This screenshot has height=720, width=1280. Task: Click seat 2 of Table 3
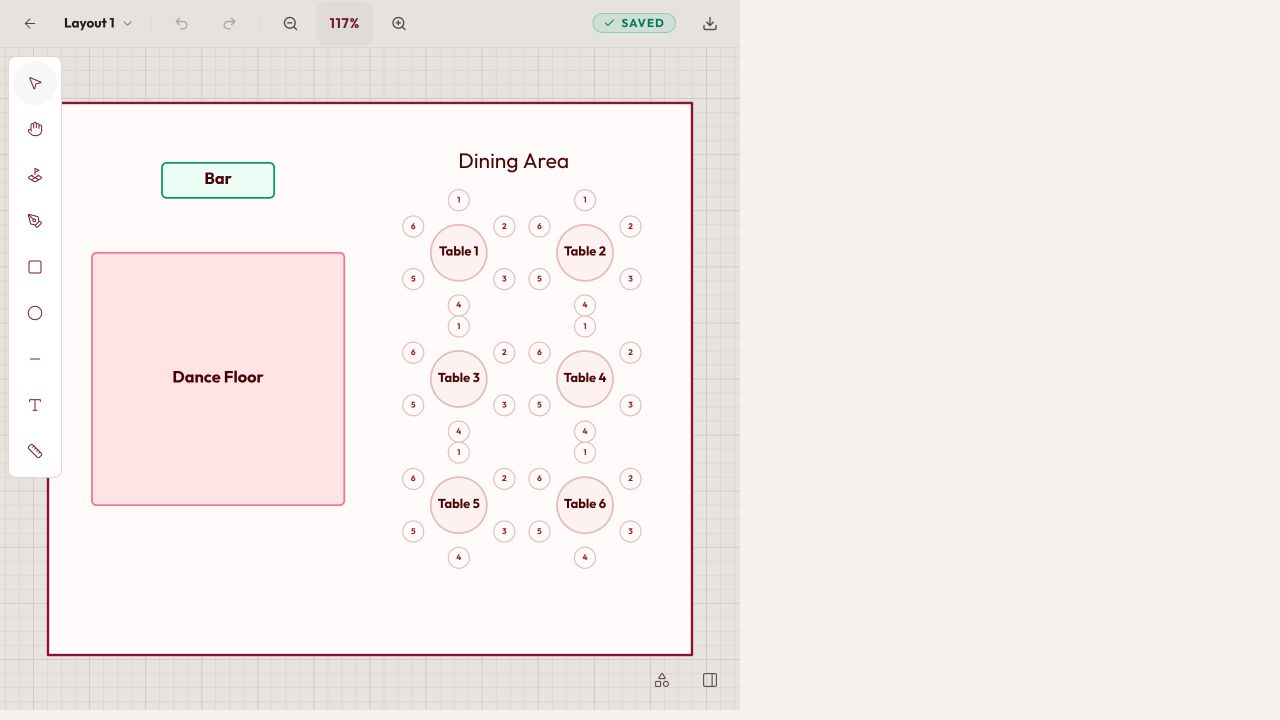pos(504,352)
